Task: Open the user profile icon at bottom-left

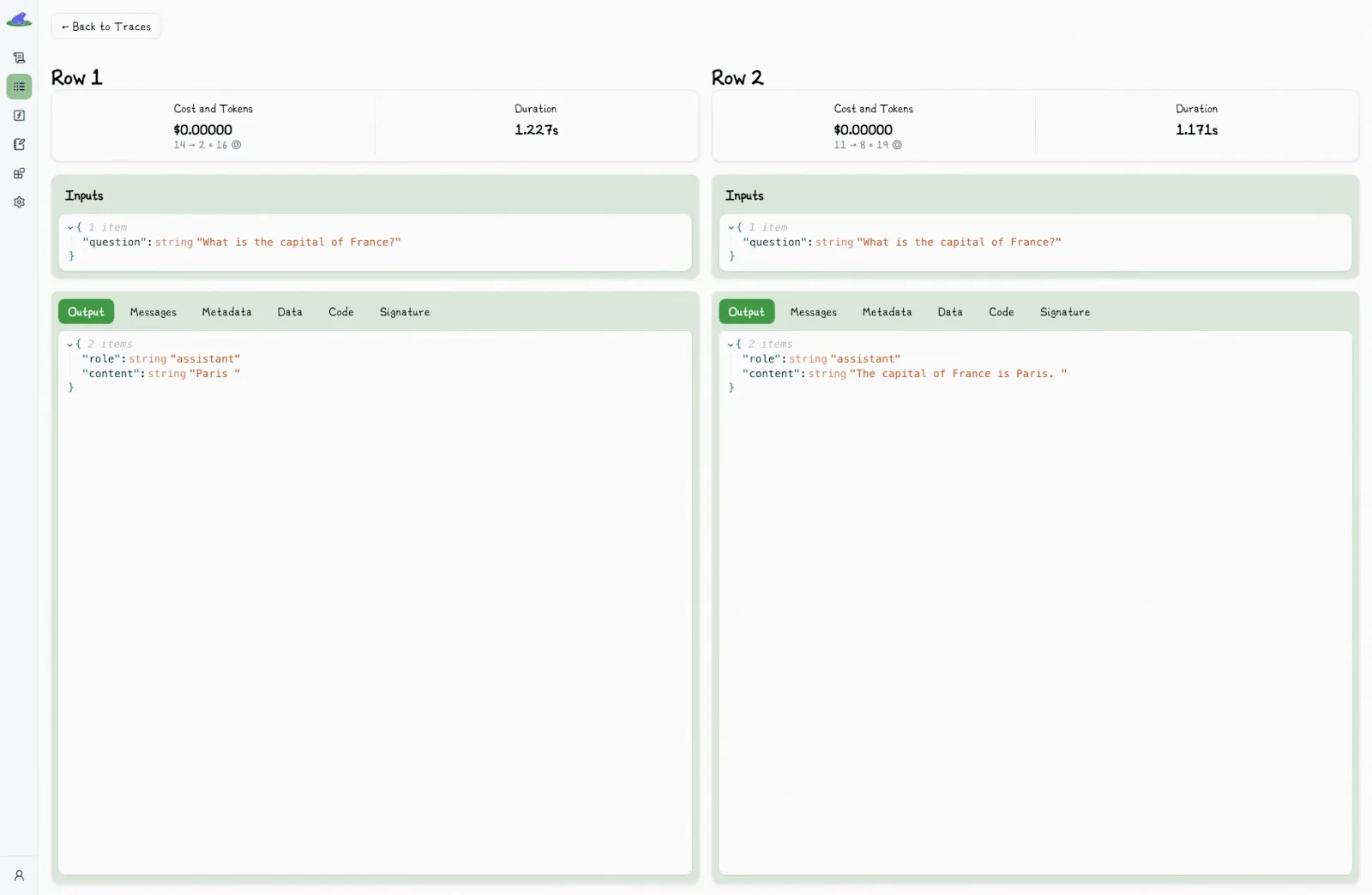Action: [x=19, y=875]
